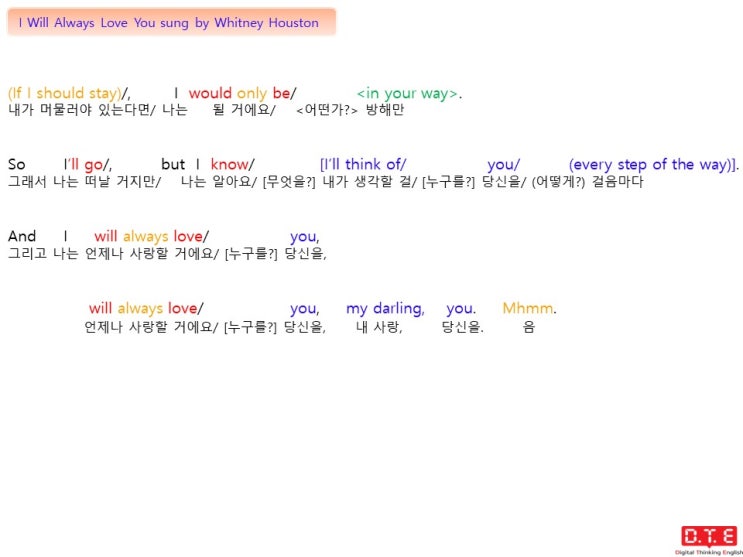Click the word "So" in second line
Screen dimensions: 743x557
pos(17,164)
